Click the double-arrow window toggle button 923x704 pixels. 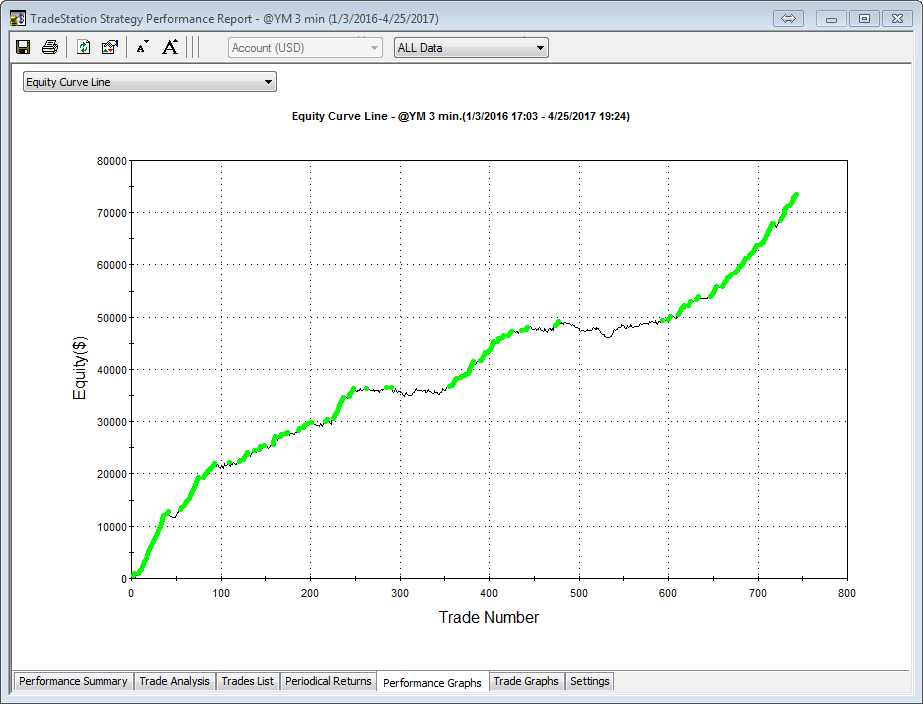[x=788, y=19]
